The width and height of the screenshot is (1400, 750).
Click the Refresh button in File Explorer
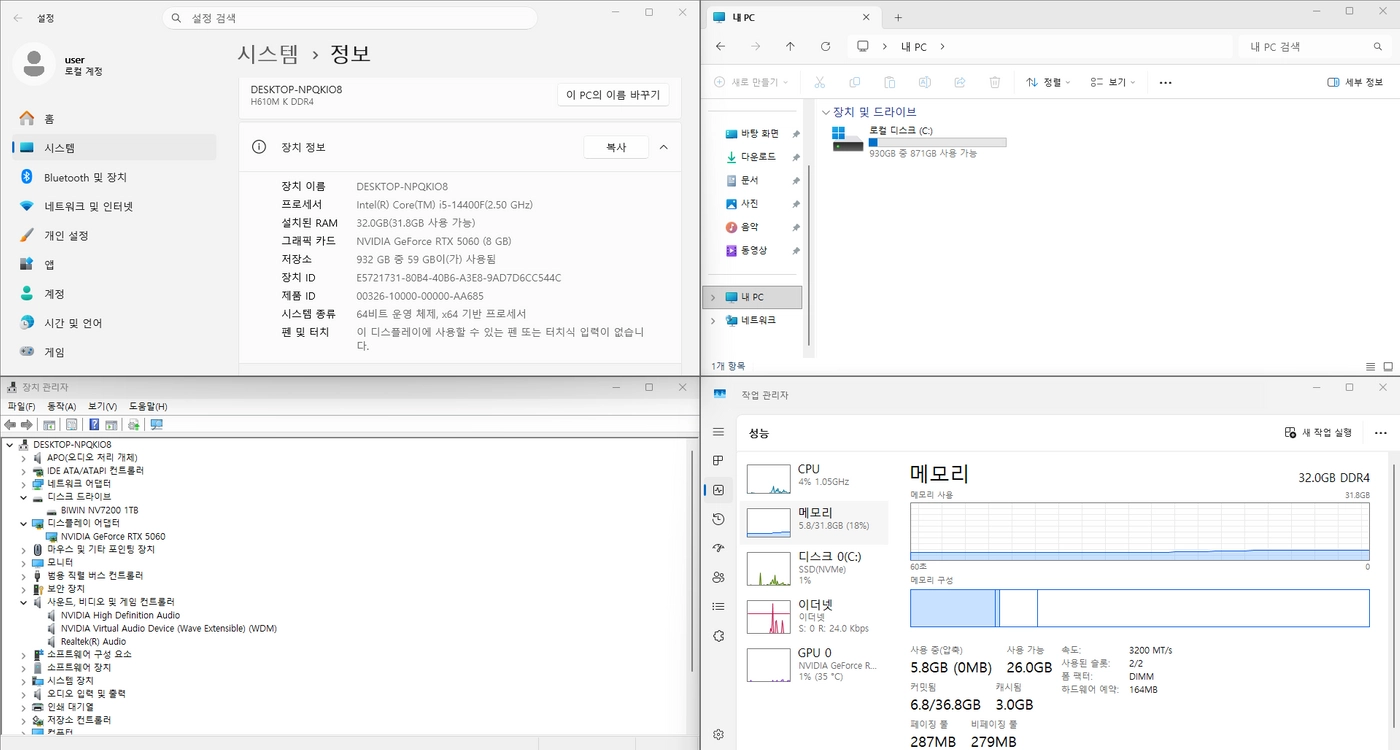coord(825,47)
